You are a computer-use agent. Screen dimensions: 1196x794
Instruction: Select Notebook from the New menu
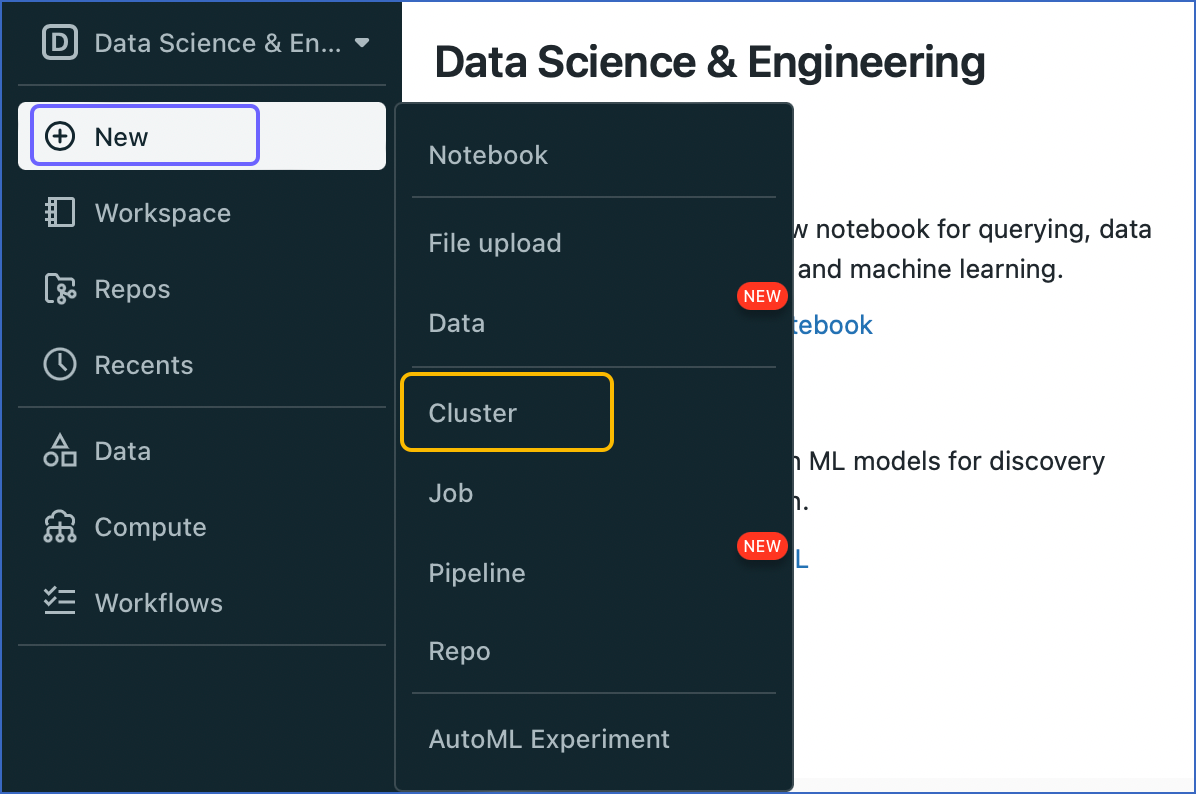click(x=488, y=155)
